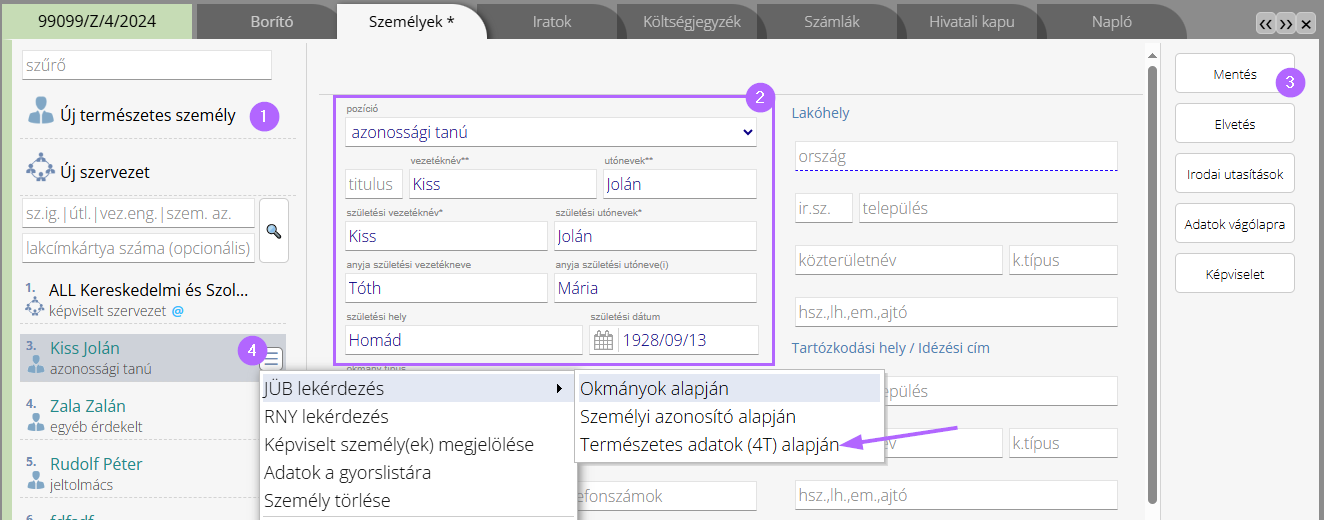This screenshot has height=520, width=1324.
Task: Click the Lakóhely k.típus field
Action: pyautogui.click(x=1063, y=260)
